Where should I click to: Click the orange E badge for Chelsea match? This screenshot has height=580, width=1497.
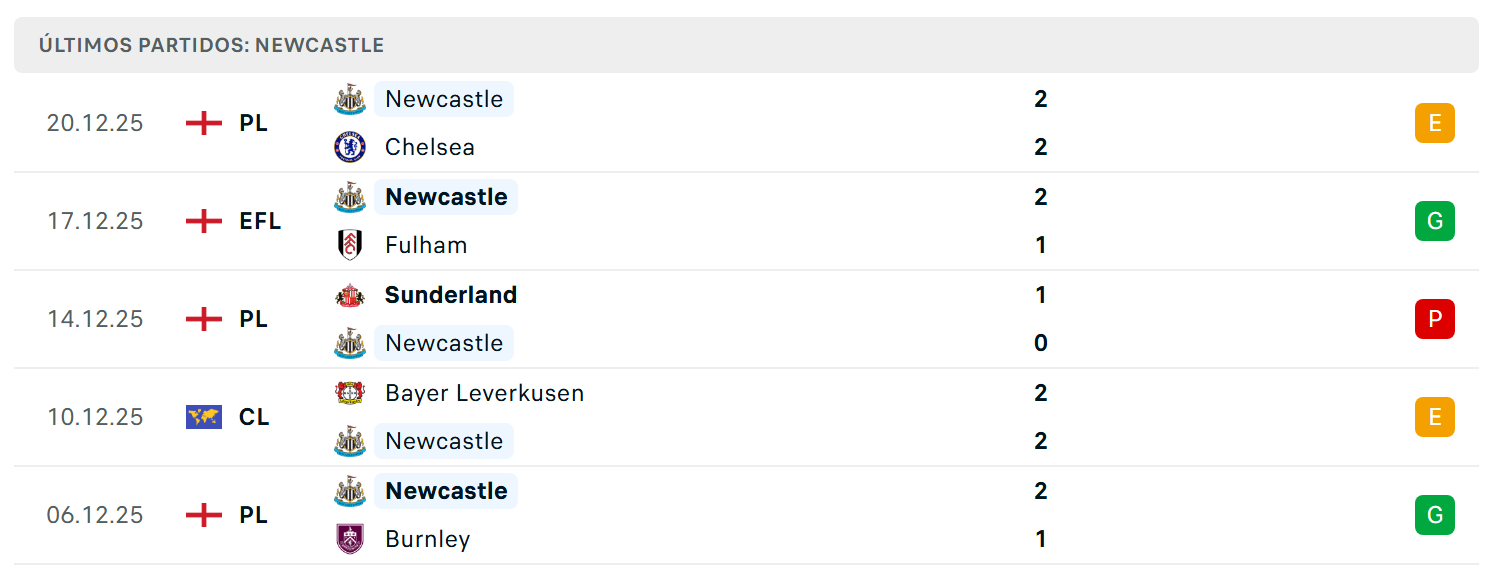(1435, 123)
